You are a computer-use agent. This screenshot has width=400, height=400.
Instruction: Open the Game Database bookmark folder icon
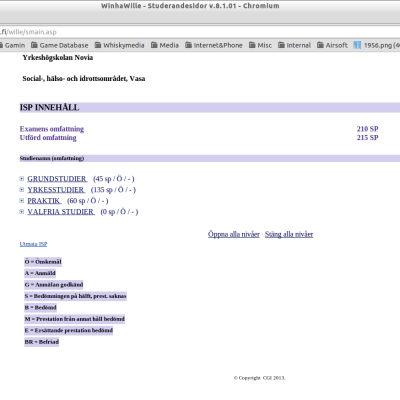34,45
